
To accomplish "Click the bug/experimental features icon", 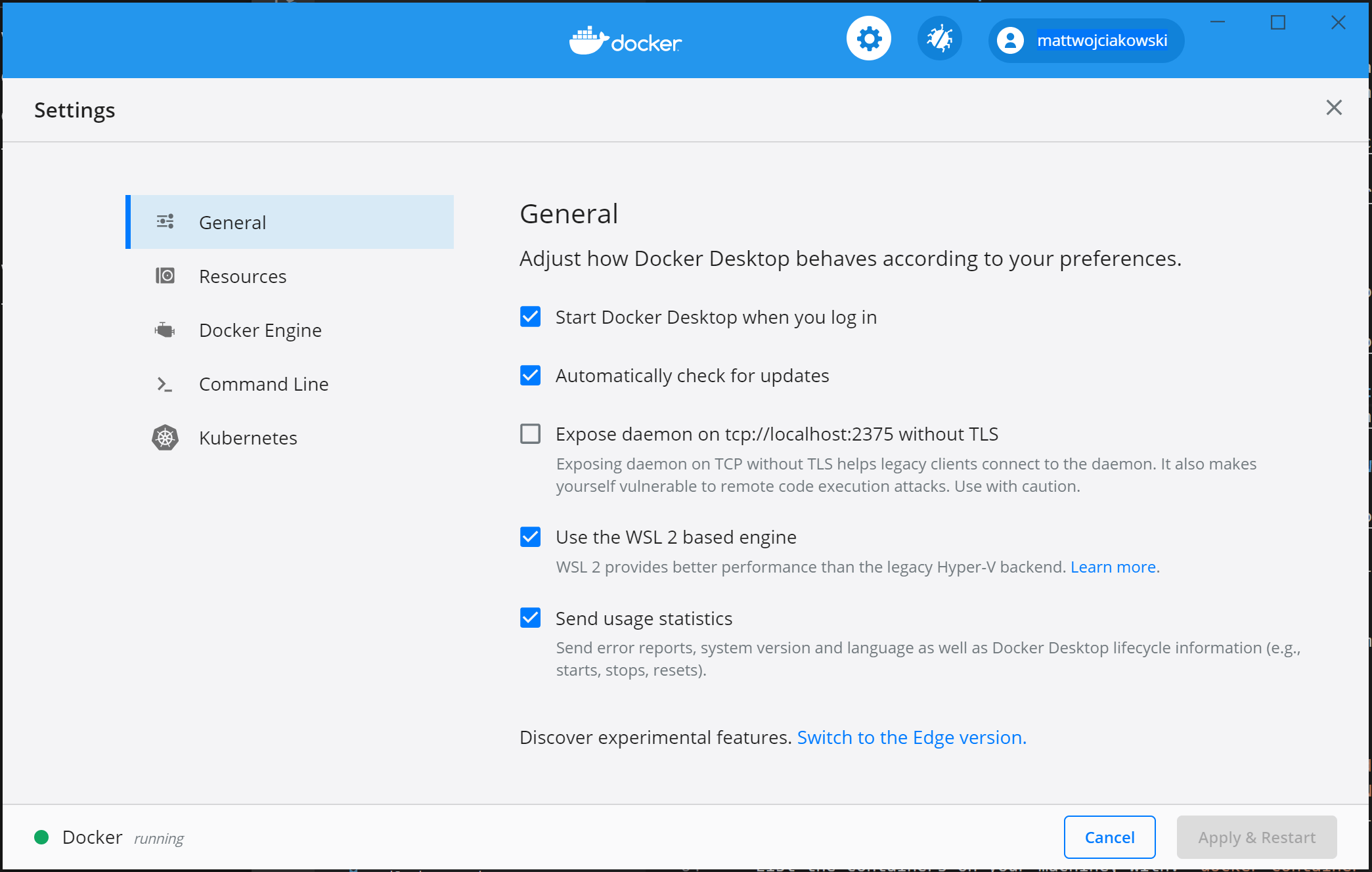I will 938,40.
